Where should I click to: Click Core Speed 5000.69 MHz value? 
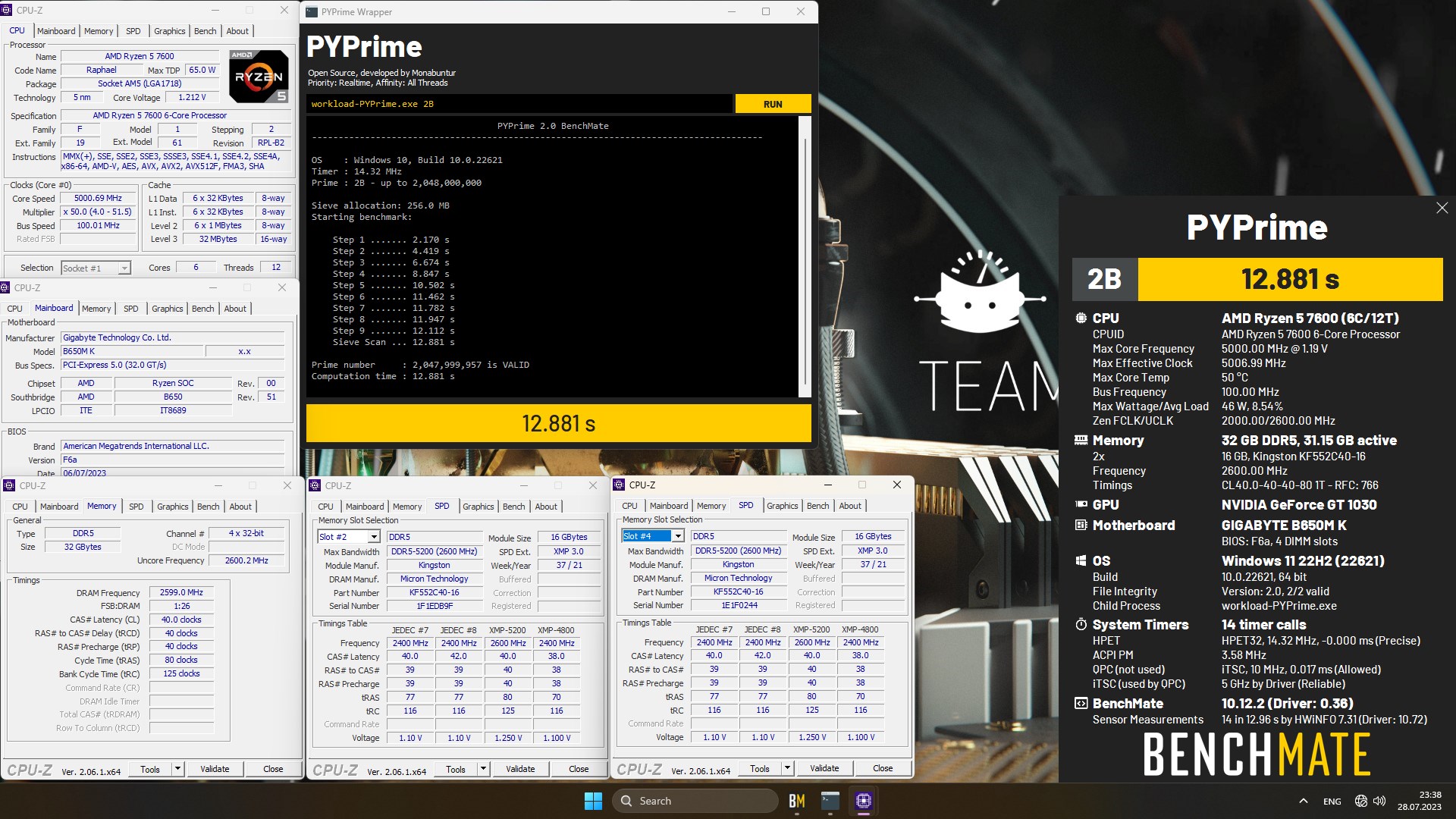tap(98, 198)
